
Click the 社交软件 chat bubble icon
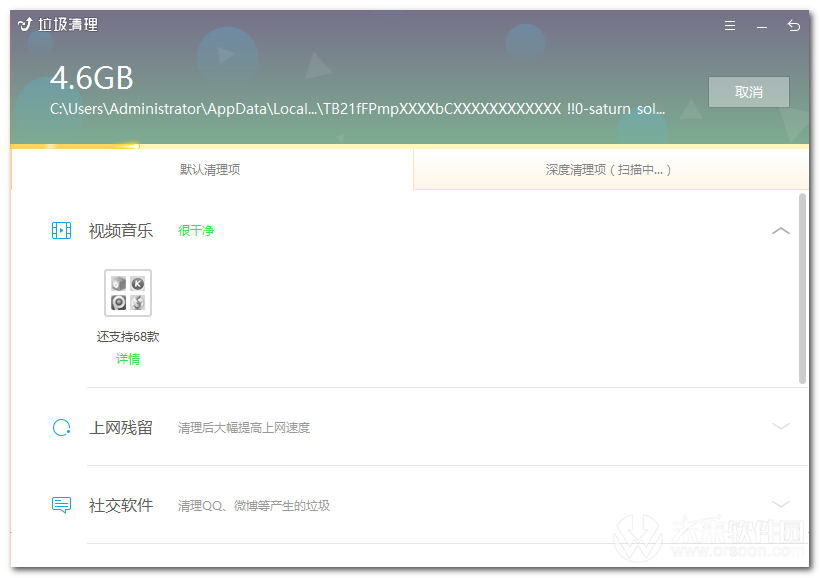click(61, 505)
